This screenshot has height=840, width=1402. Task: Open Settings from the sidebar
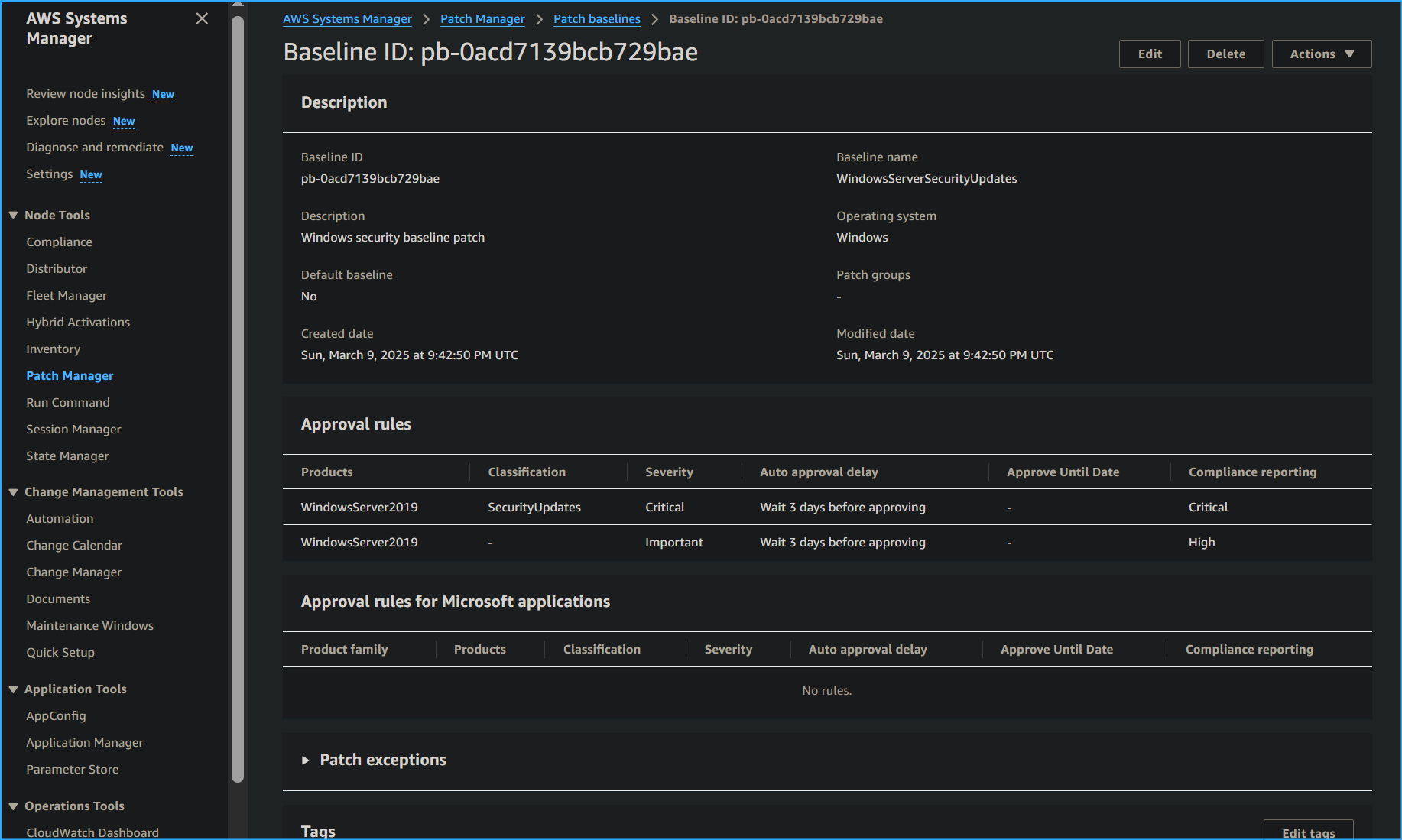point(49,174)
